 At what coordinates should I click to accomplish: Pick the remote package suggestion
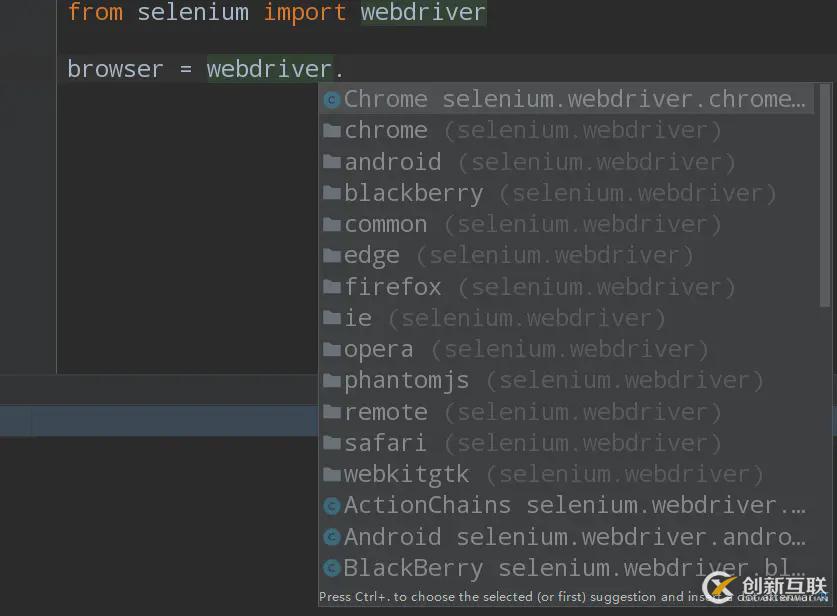pos(567,412)
